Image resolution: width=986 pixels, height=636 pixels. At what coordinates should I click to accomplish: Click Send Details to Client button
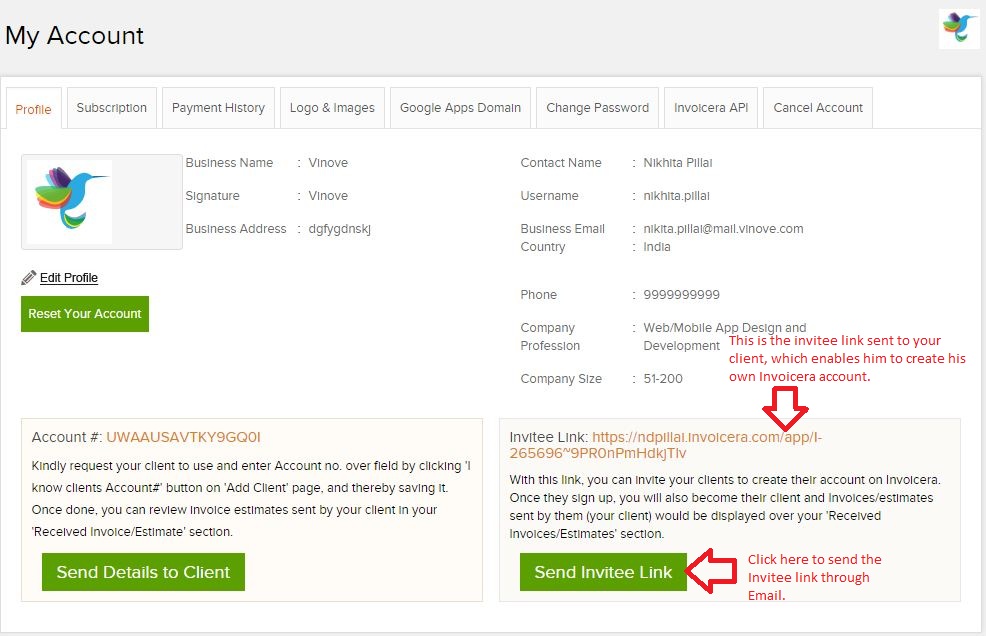pos(143,572)
